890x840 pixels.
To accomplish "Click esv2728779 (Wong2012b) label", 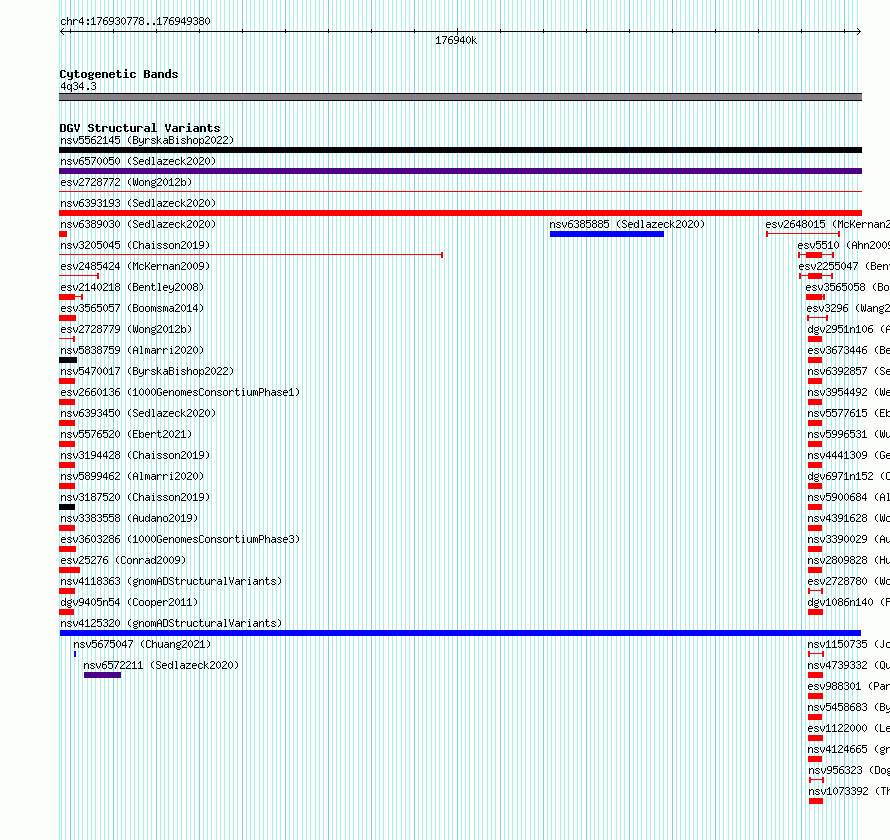I will point(126,329).
